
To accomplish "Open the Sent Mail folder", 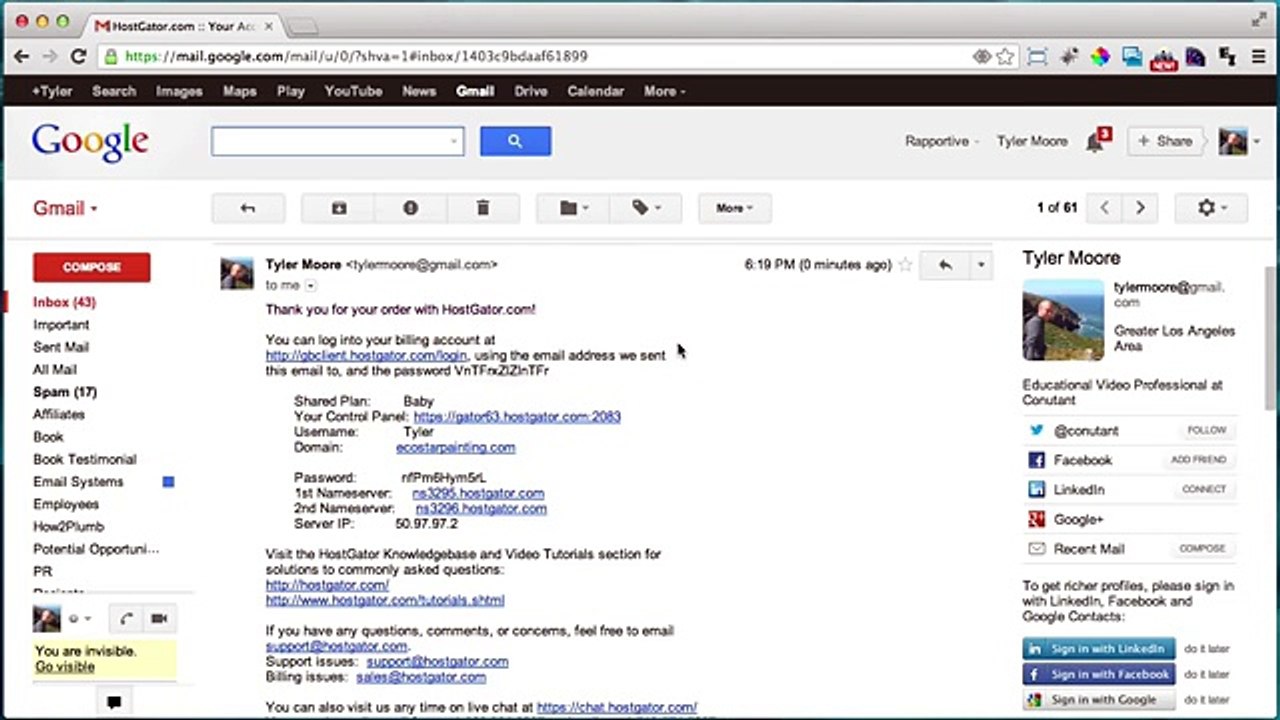I will click(x=61, y=347).
